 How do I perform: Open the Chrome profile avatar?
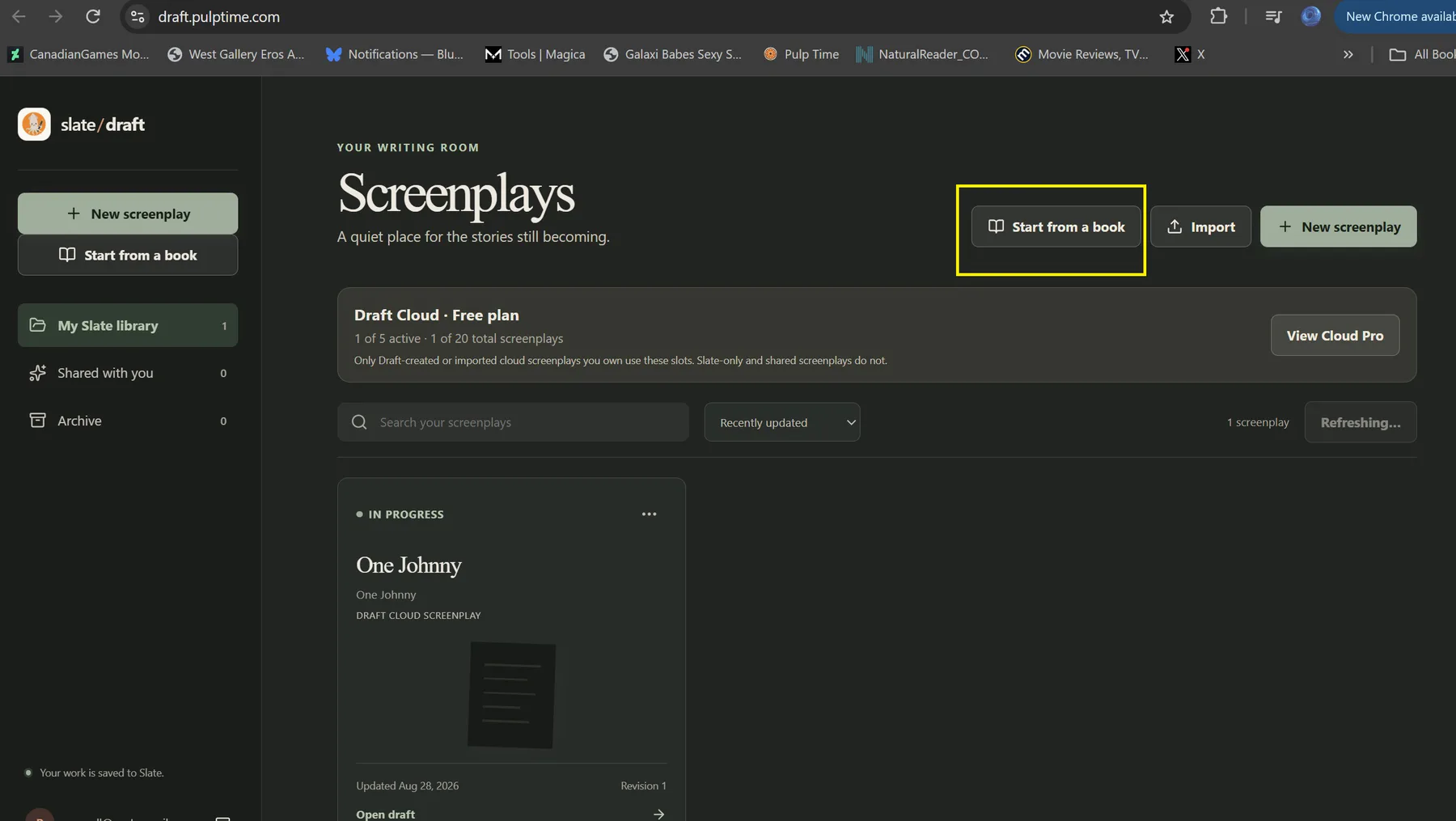point(1310,16)
